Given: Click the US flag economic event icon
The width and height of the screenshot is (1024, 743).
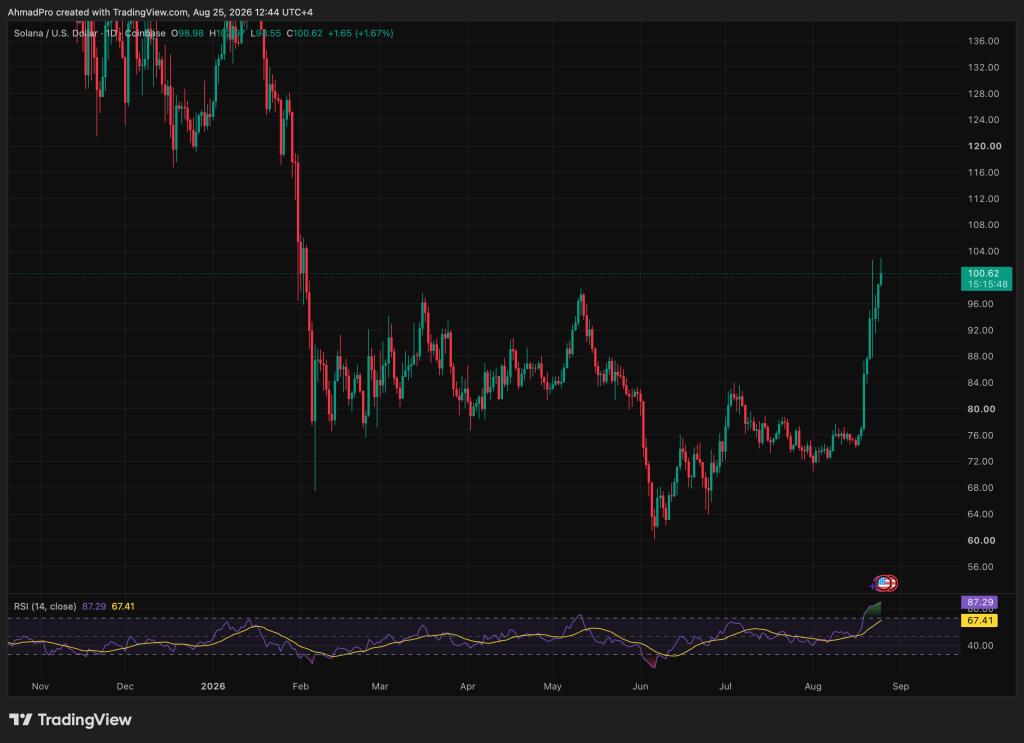Looking at the screenshot, I should pos(883,582).
